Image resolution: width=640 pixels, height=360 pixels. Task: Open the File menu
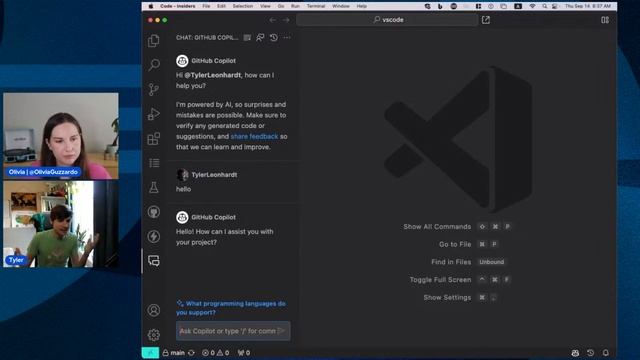click(x=206, y=6)
